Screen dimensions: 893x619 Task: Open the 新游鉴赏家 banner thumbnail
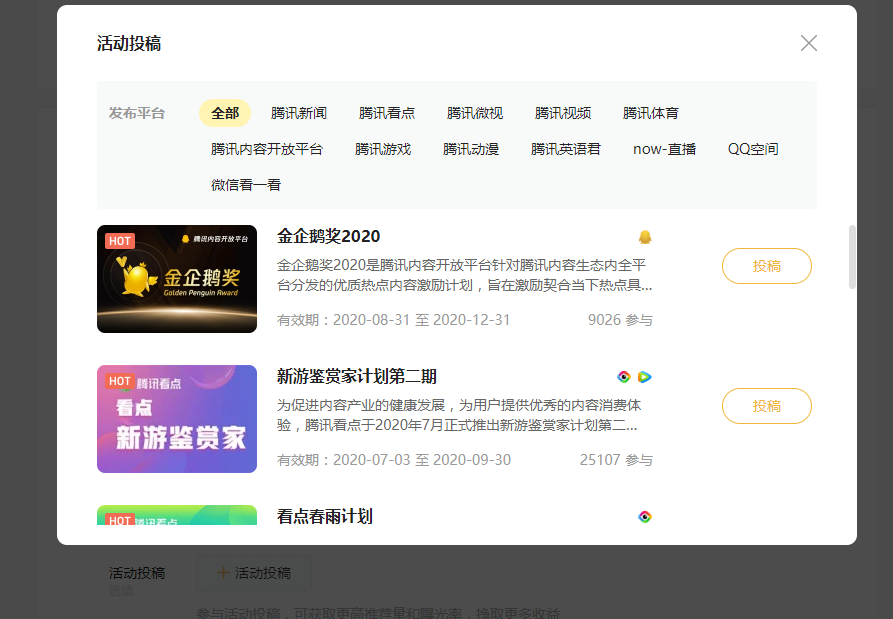click(x=177, y=419)
